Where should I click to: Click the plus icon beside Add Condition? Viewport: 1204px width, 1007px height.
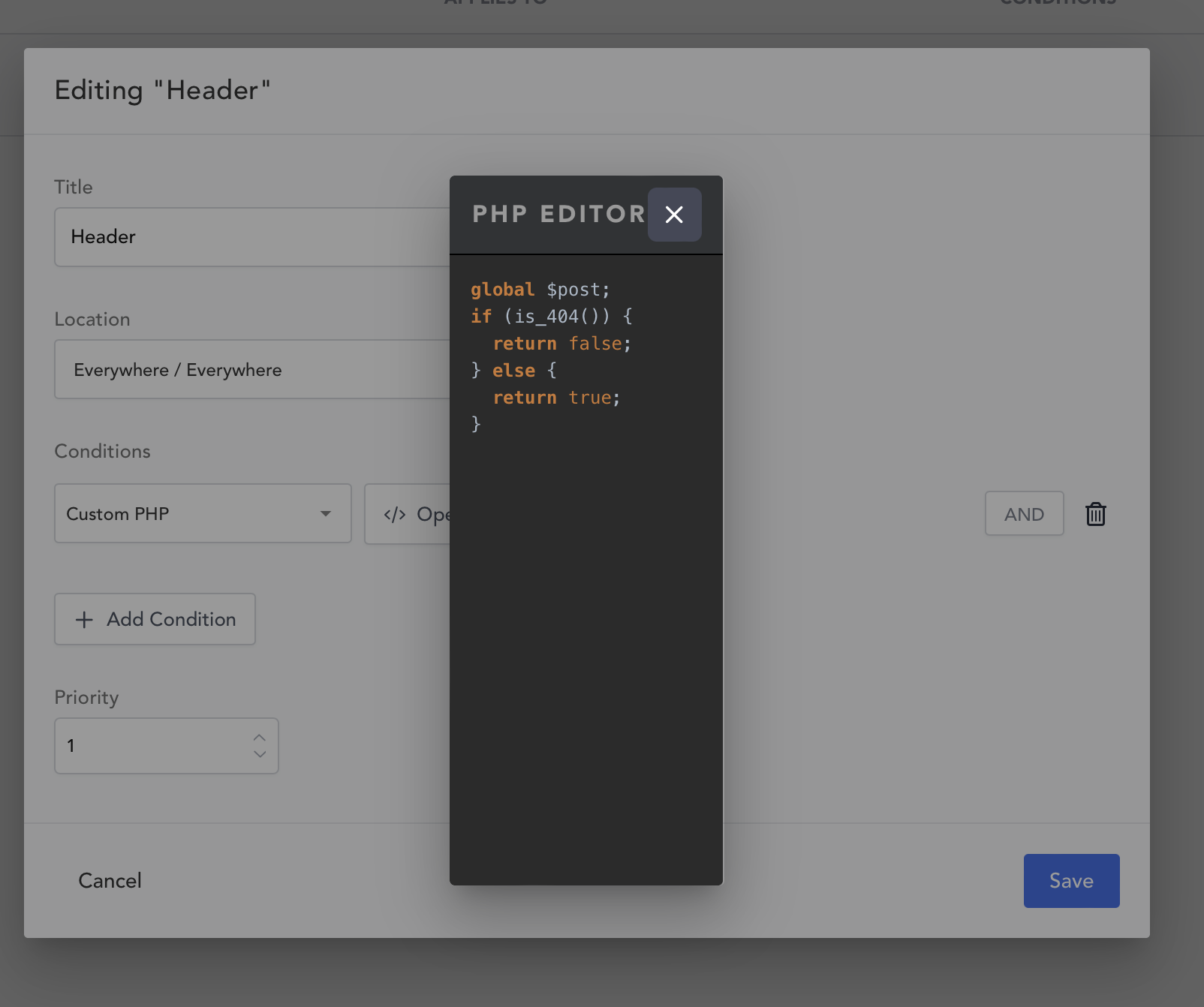click(x=84, y=619)
